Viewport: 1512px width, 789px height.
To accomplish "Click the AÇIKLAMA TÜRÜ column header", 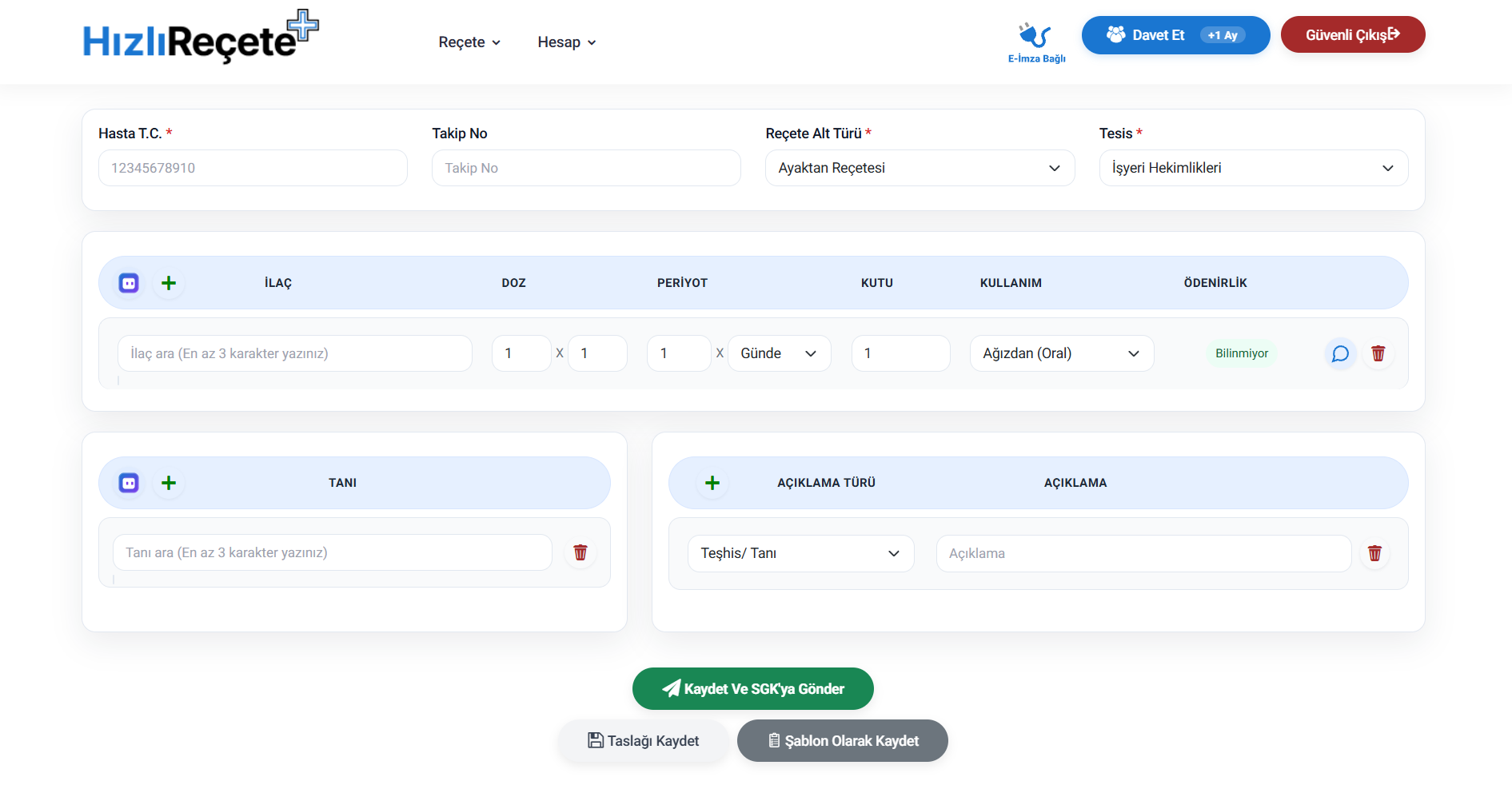I will 826,483.
